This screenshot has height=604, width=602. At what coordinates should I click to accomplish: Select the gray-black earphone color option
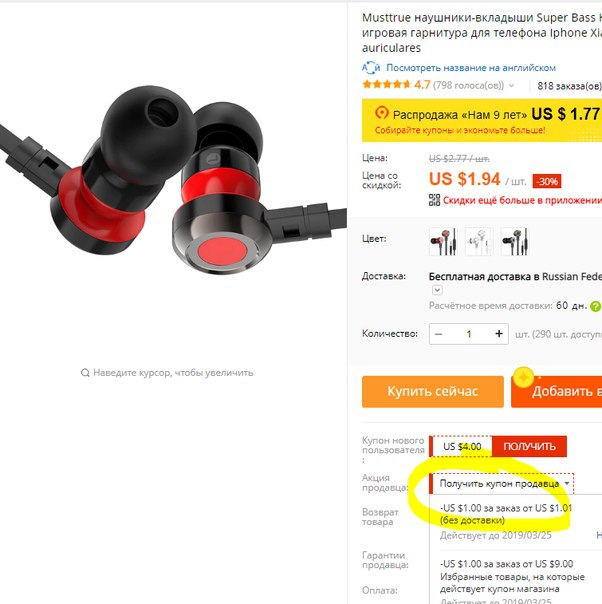point(515,242)
